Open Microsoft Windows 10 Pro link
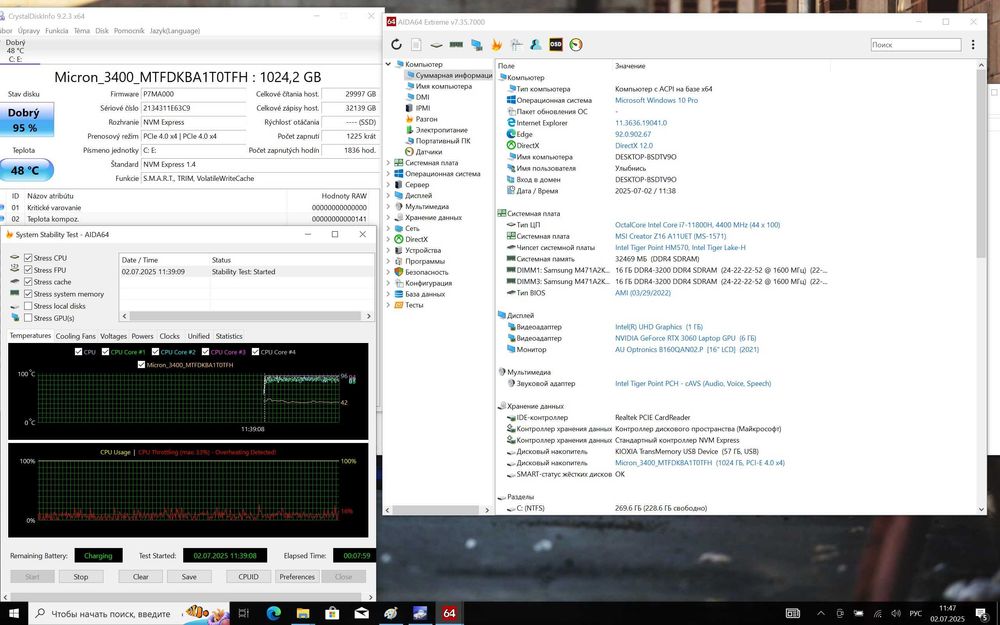This screenshot has height=625, width=1000. [656, 100]
